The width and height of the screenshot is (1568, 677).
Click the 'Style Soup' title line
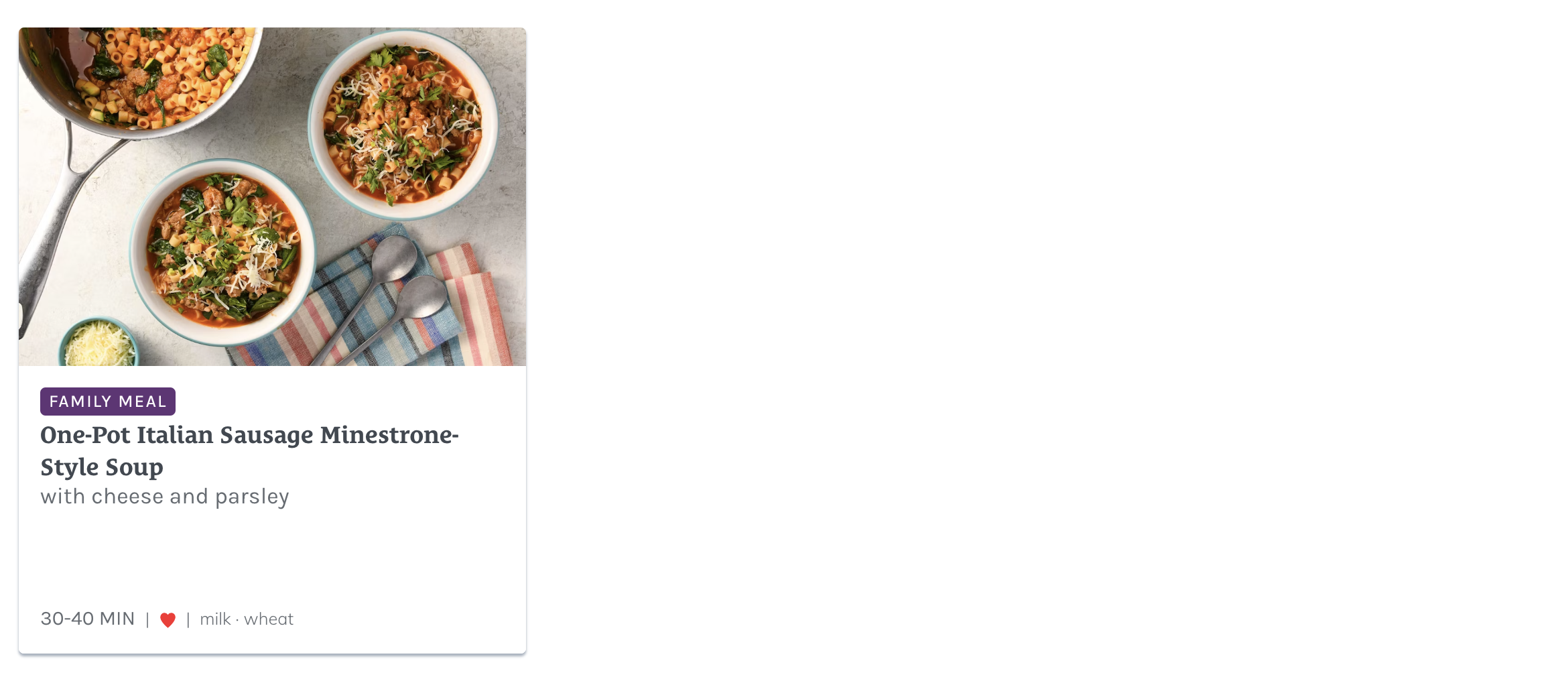click(x=102, y=467)
